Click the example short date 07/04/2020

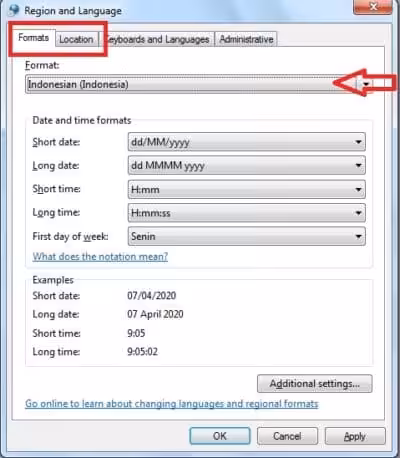coord(152,296)
